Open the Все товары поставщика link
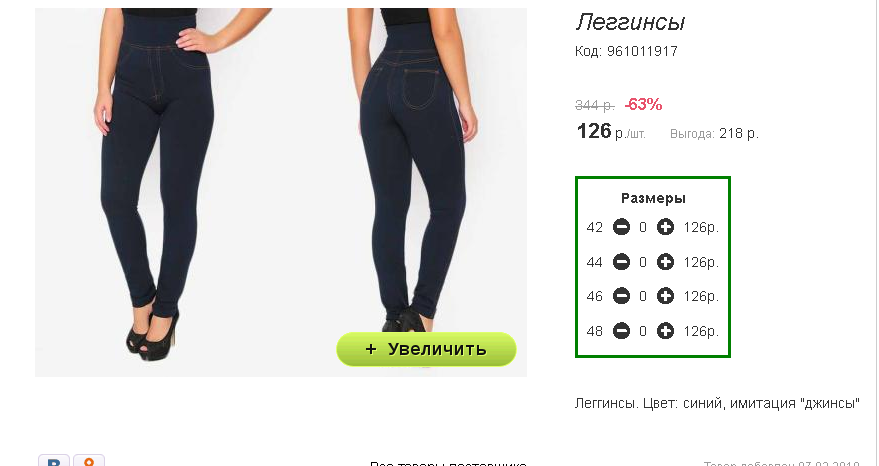The height and width of the screenshot is (466, 879). pyautogui.click(x=448, y=463)
